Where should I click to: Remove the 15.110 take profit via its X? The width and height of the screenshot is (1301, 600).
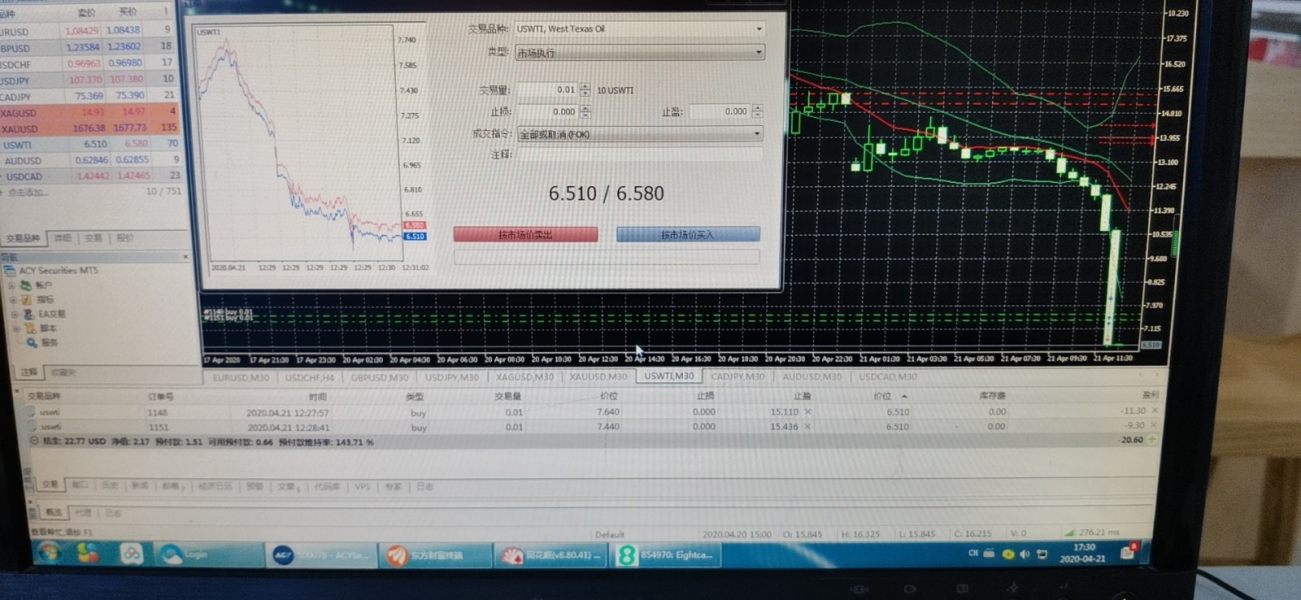click(x=808, y=411)
